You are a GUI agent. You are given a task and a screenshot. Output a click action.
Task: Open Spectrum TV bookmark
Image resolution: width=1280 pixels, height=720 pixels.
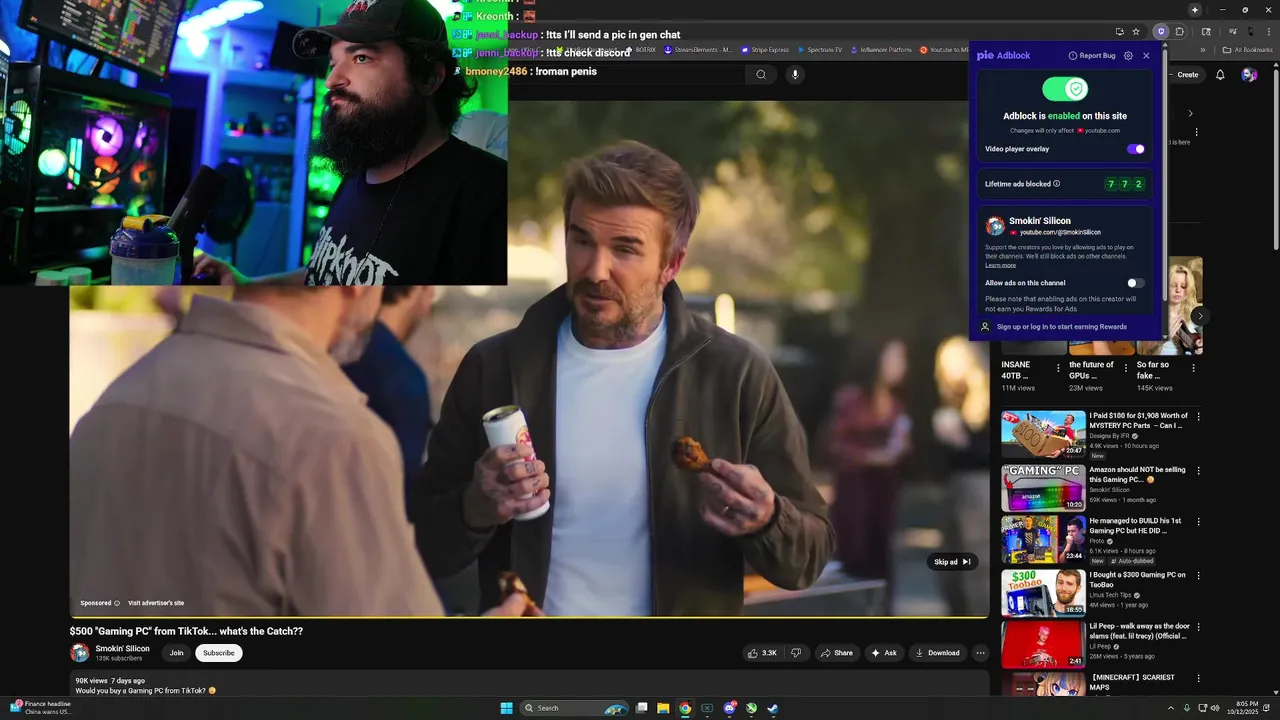819,49
